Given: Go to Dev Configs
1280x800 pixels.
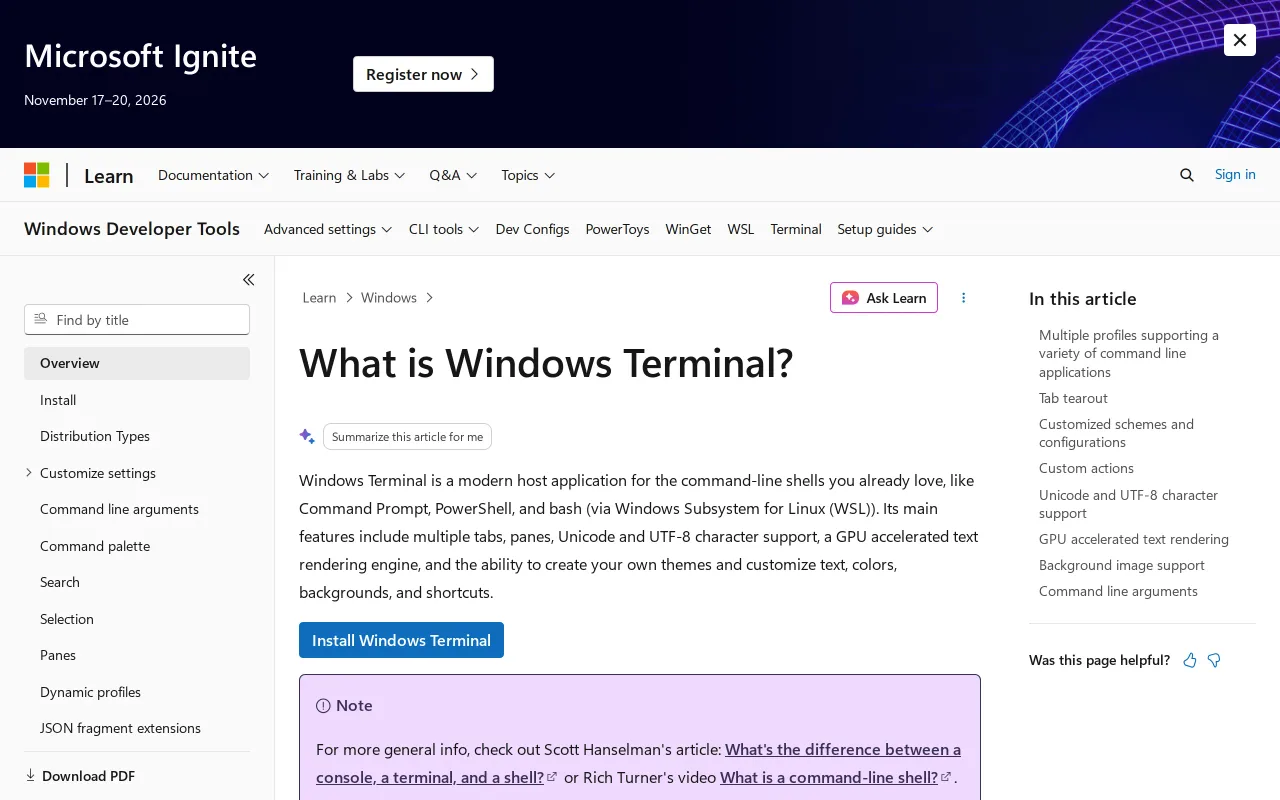Looking at the screenshot, I should pos(532,229).
